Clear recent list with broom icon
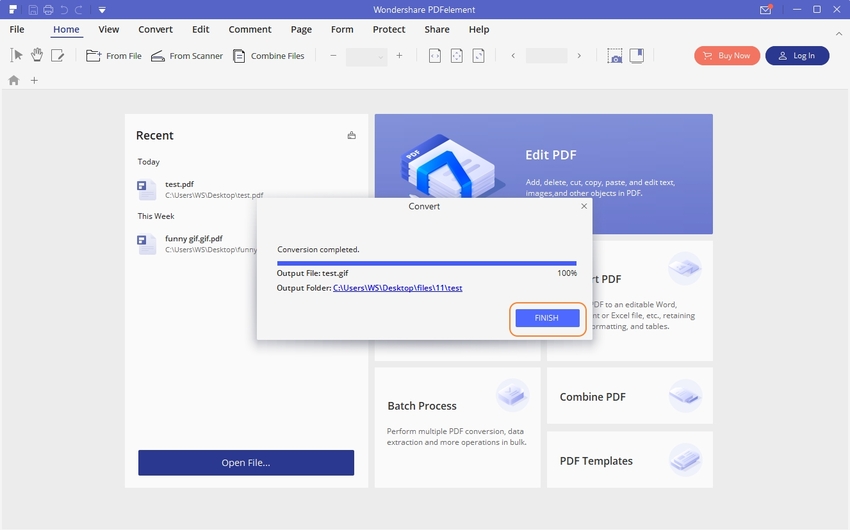Viewport: 850px width, 530px height. pyautogui.click(x=352, y=135)
